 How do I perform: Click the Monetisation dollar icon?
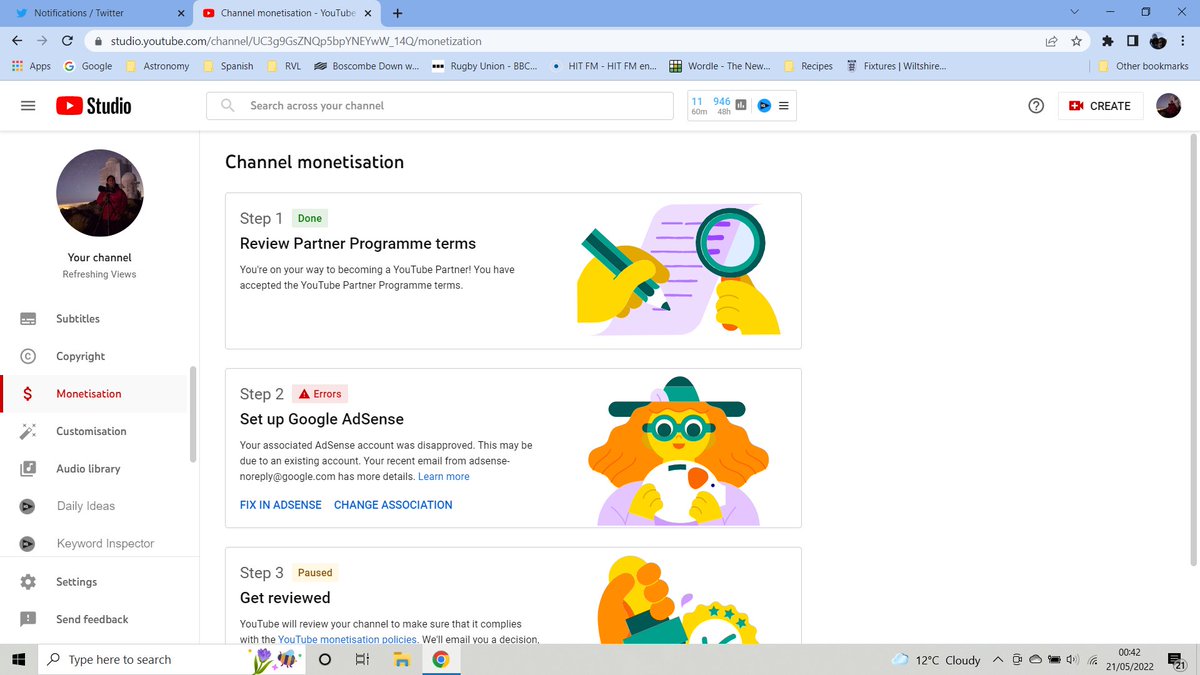point(28,394)
